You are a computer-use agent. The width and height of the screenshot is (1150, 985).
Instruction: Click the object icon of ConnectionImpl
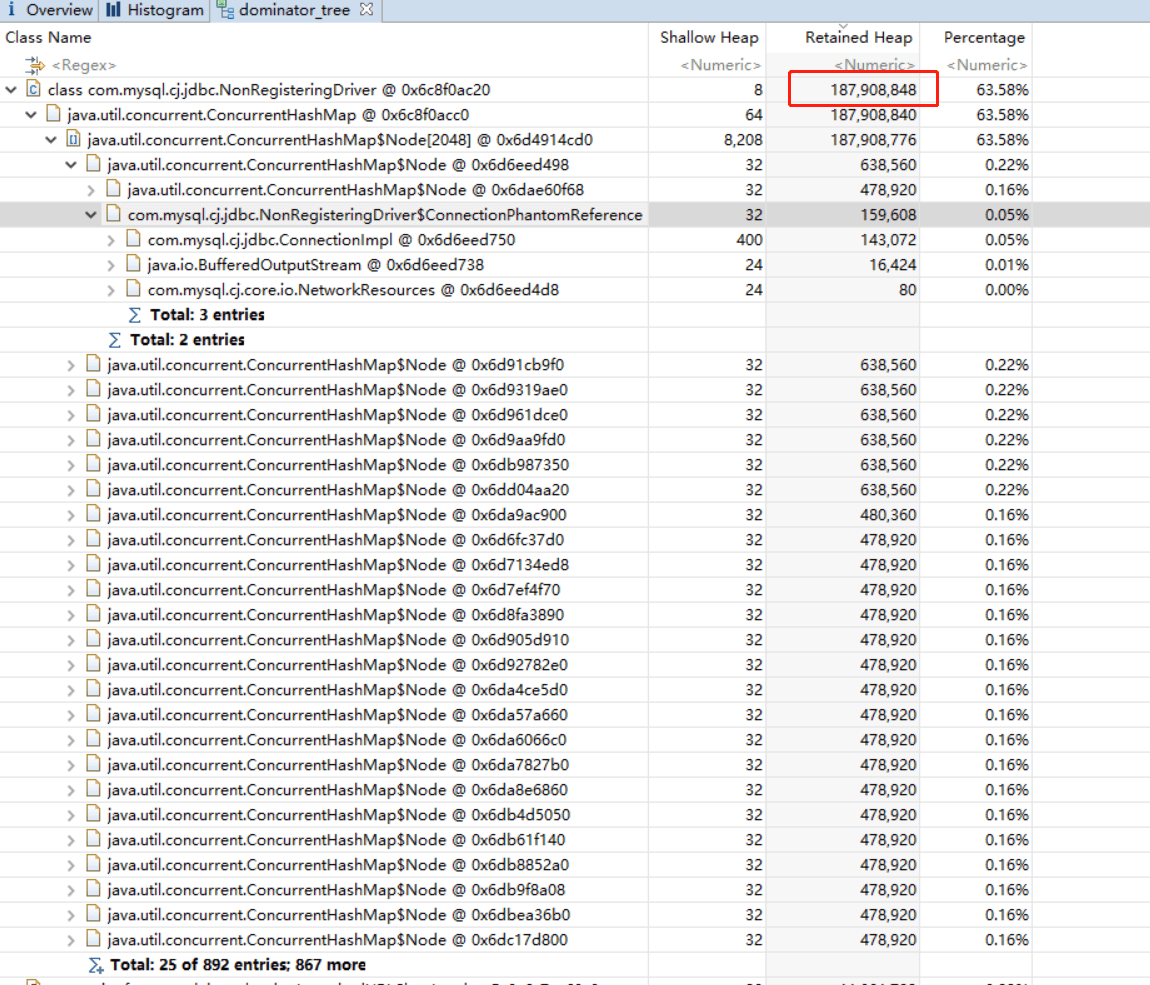coord(133,240)
